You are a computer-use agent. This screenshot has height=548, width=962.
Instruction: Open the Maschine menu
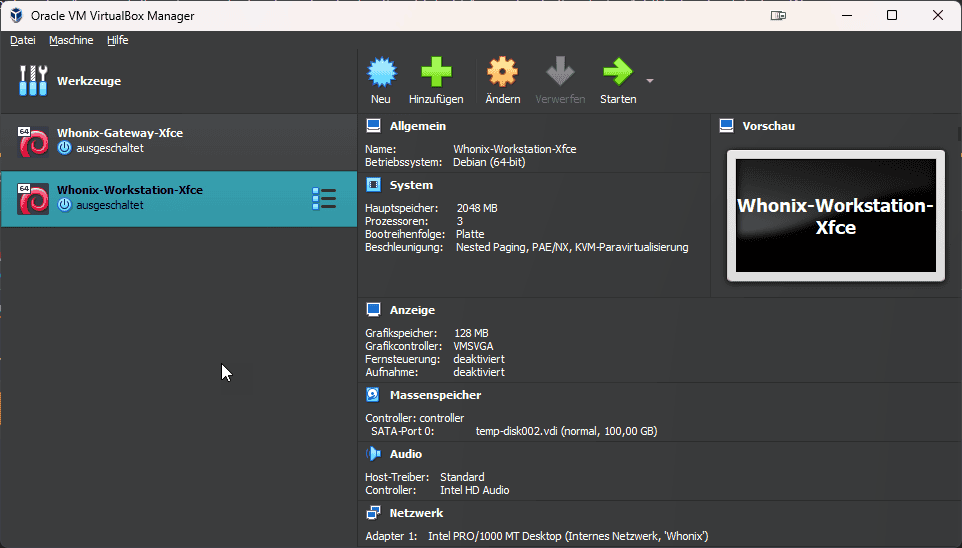click(x=71, y=40)
